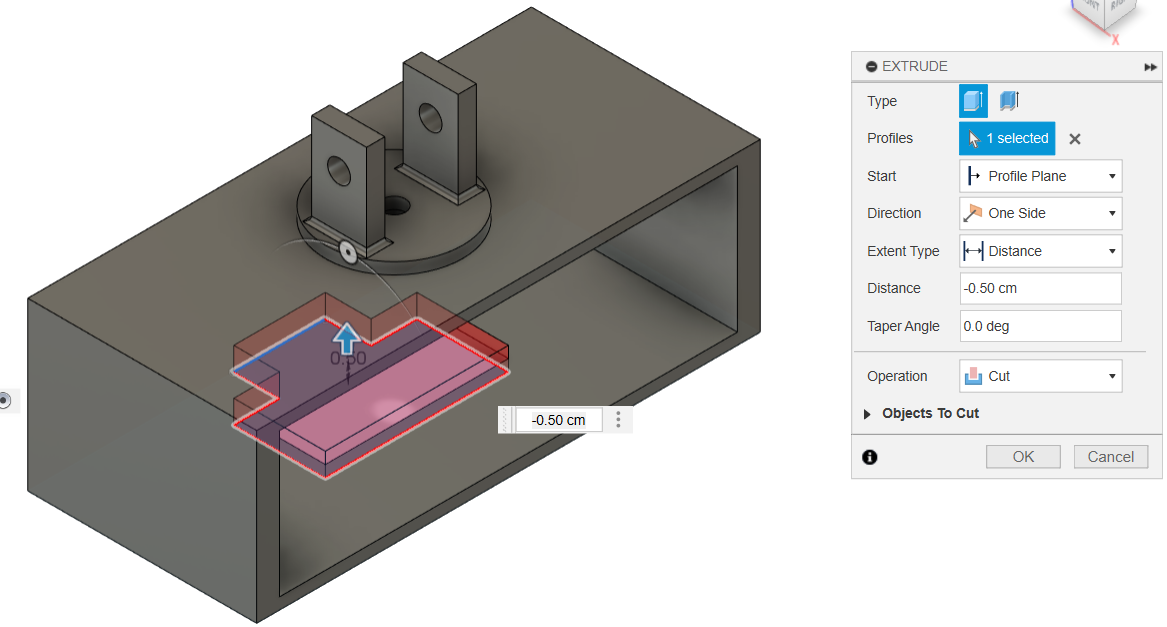
Task: Select the solid Extrude type icon
Action: coord(970,100)
